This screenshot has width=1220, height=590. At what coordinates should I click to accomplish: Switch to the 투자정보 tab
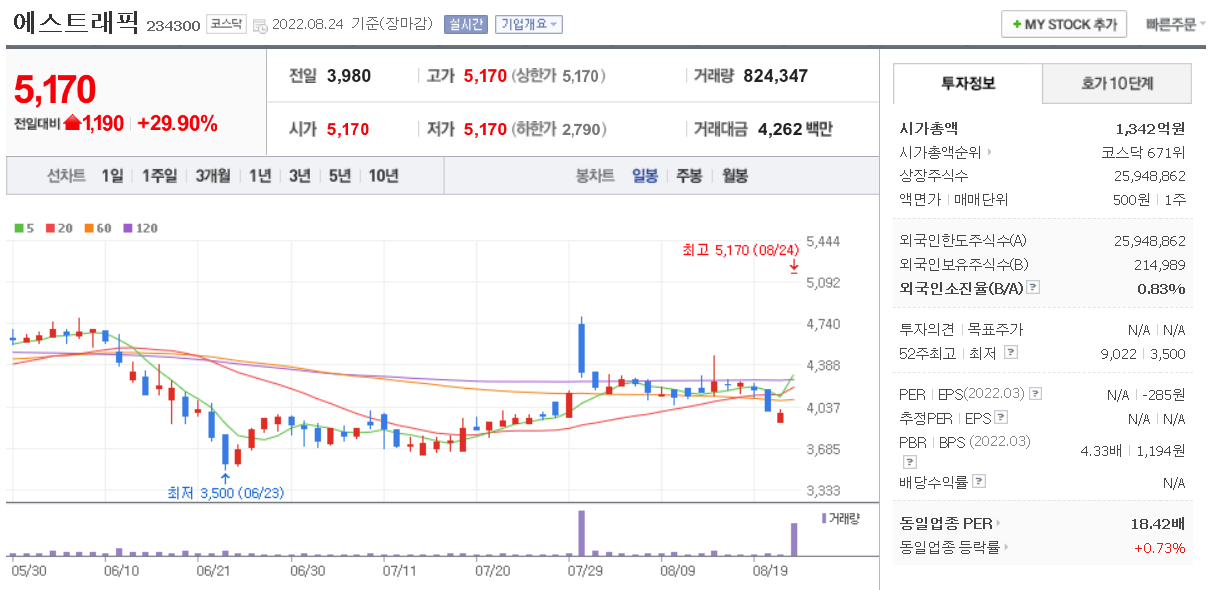[x=967, y=83]
